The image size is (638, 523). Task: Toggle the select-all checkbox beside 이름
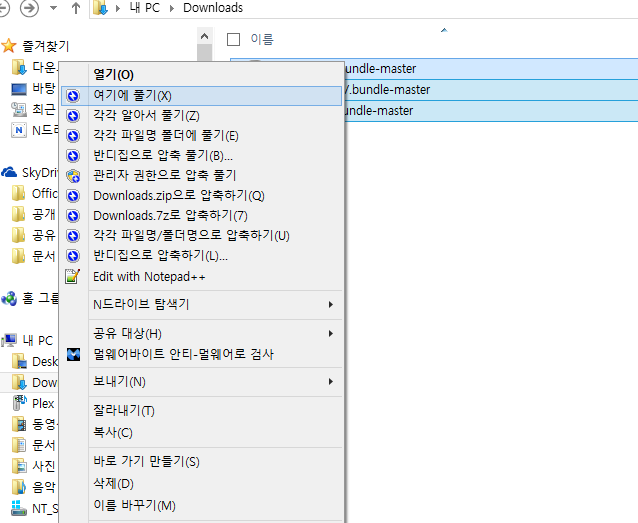pos(233,40)
